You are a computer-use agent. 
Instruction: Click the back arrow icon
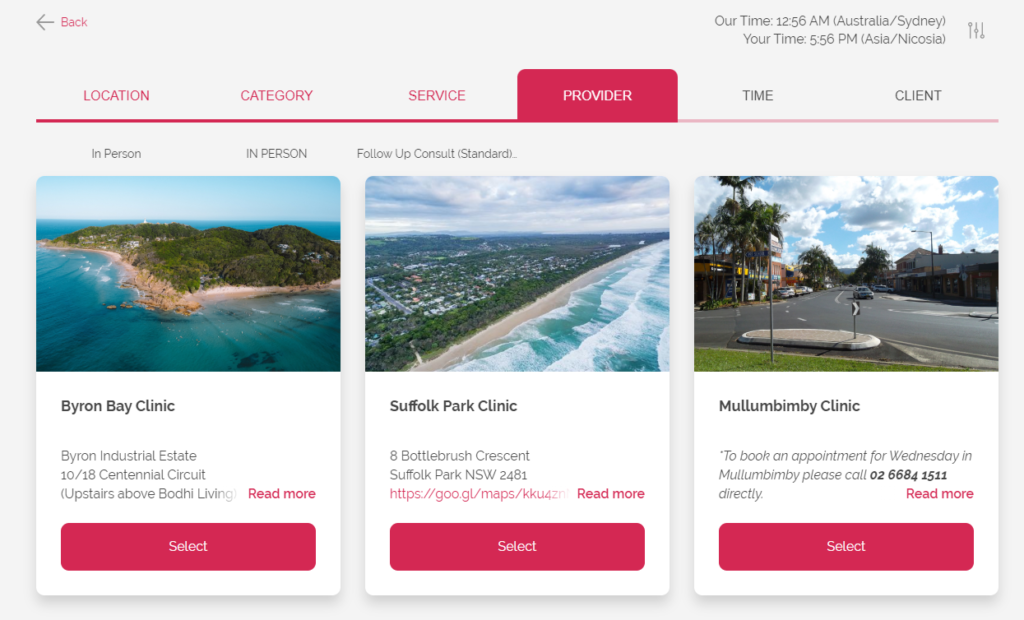[x=44, y=22]
